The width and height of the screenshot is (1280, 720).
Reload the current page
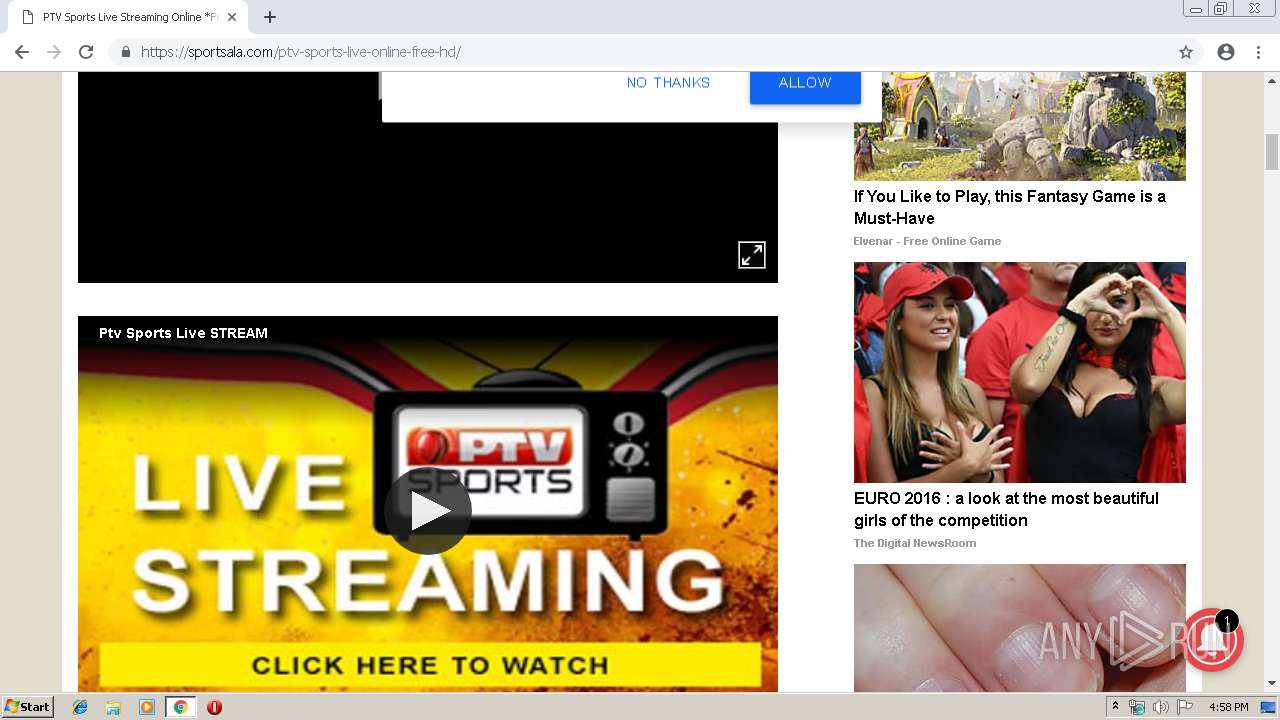(x=86, y=52)
